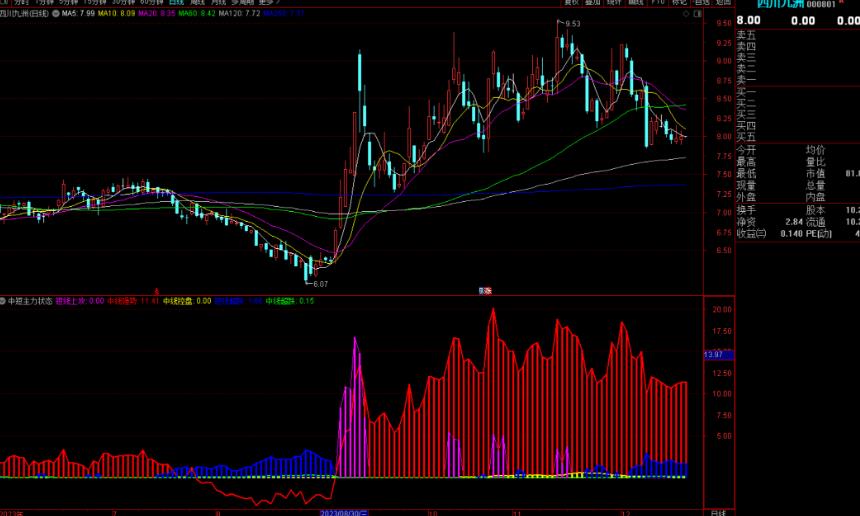The image size is (860, 516).
Task: Expand the 更多 more periods dropdown
Action: [x=269, y=2]
